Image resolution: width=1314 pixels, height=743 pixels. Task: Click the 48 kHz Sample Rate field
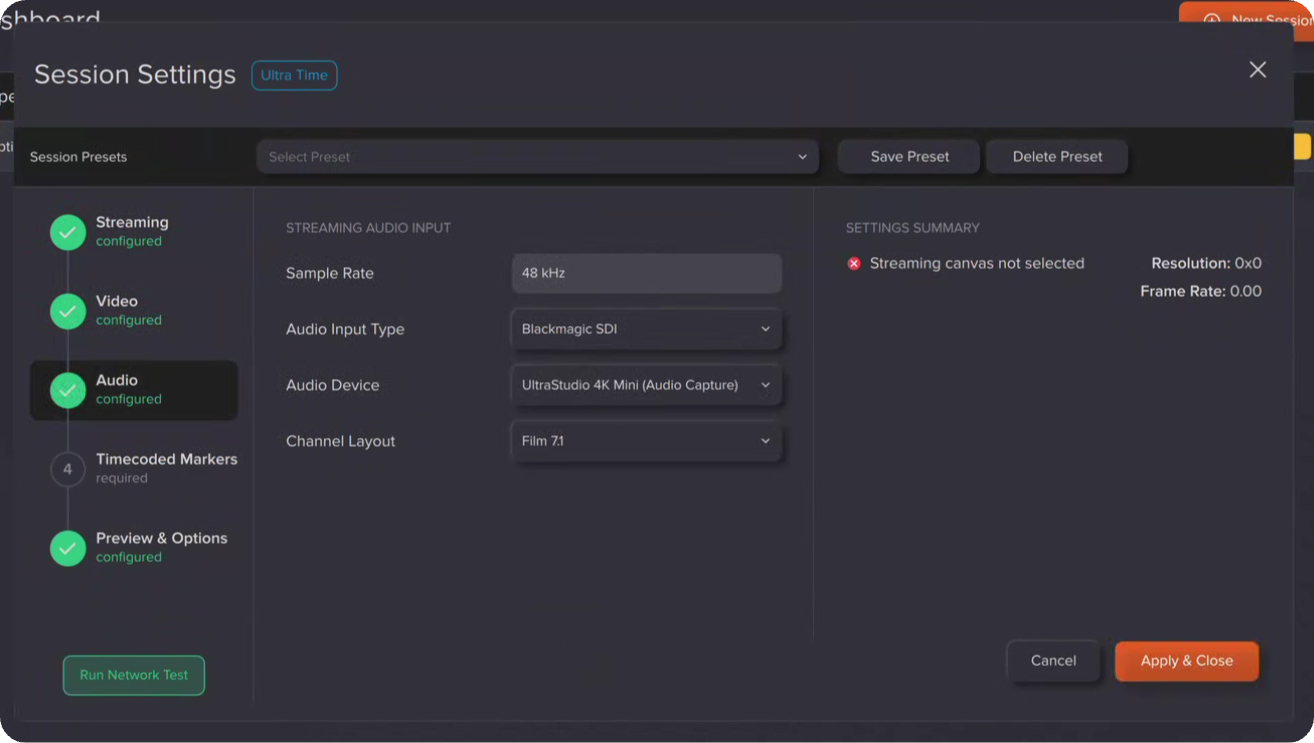click(646, 273)
